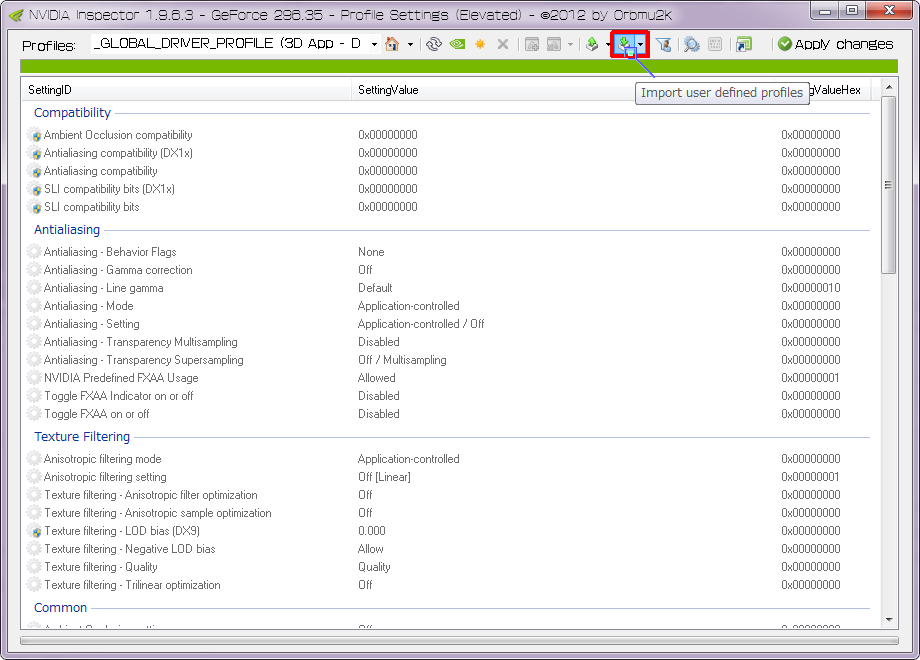Click the gear icon beside NVIDIA Predefined FXAA Usage
The height and width of the screenshot is (660, 920).
pos(35,378)
